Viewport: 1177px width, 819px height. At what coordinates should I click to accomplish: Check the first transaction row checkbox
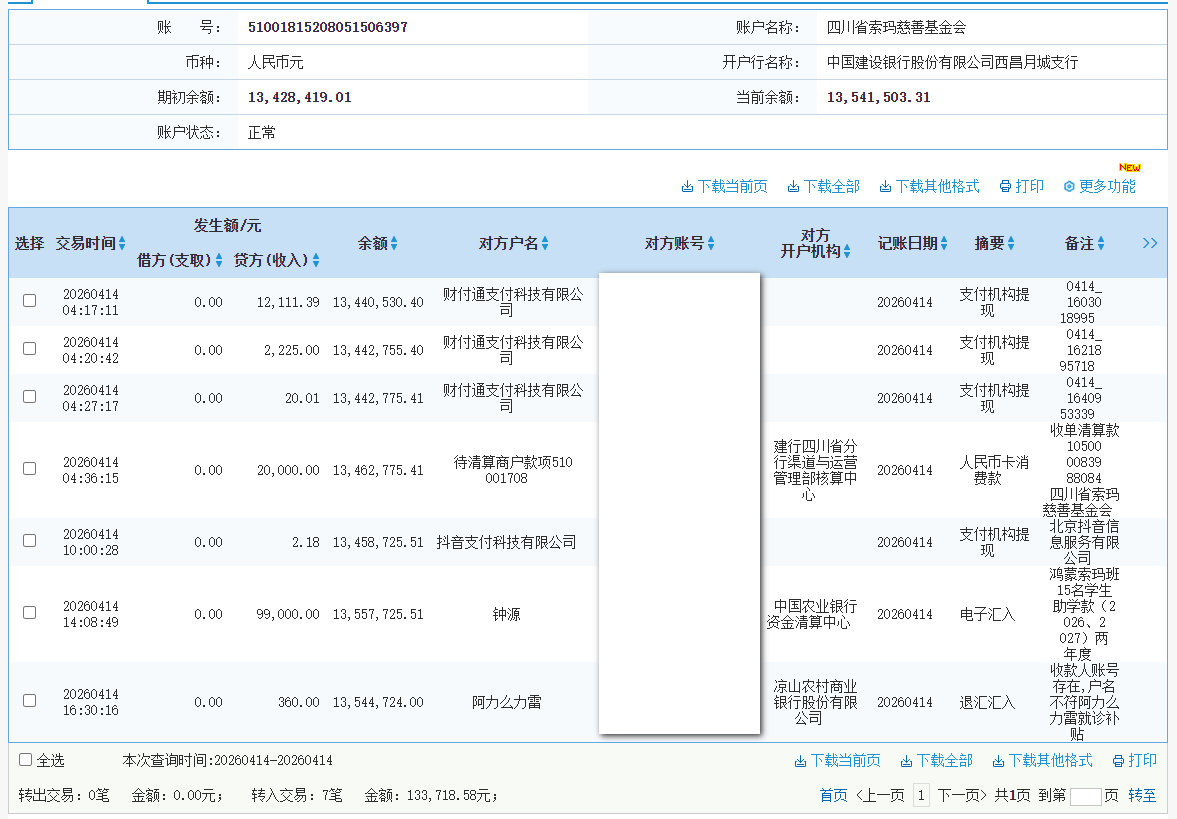click(29, 299)
